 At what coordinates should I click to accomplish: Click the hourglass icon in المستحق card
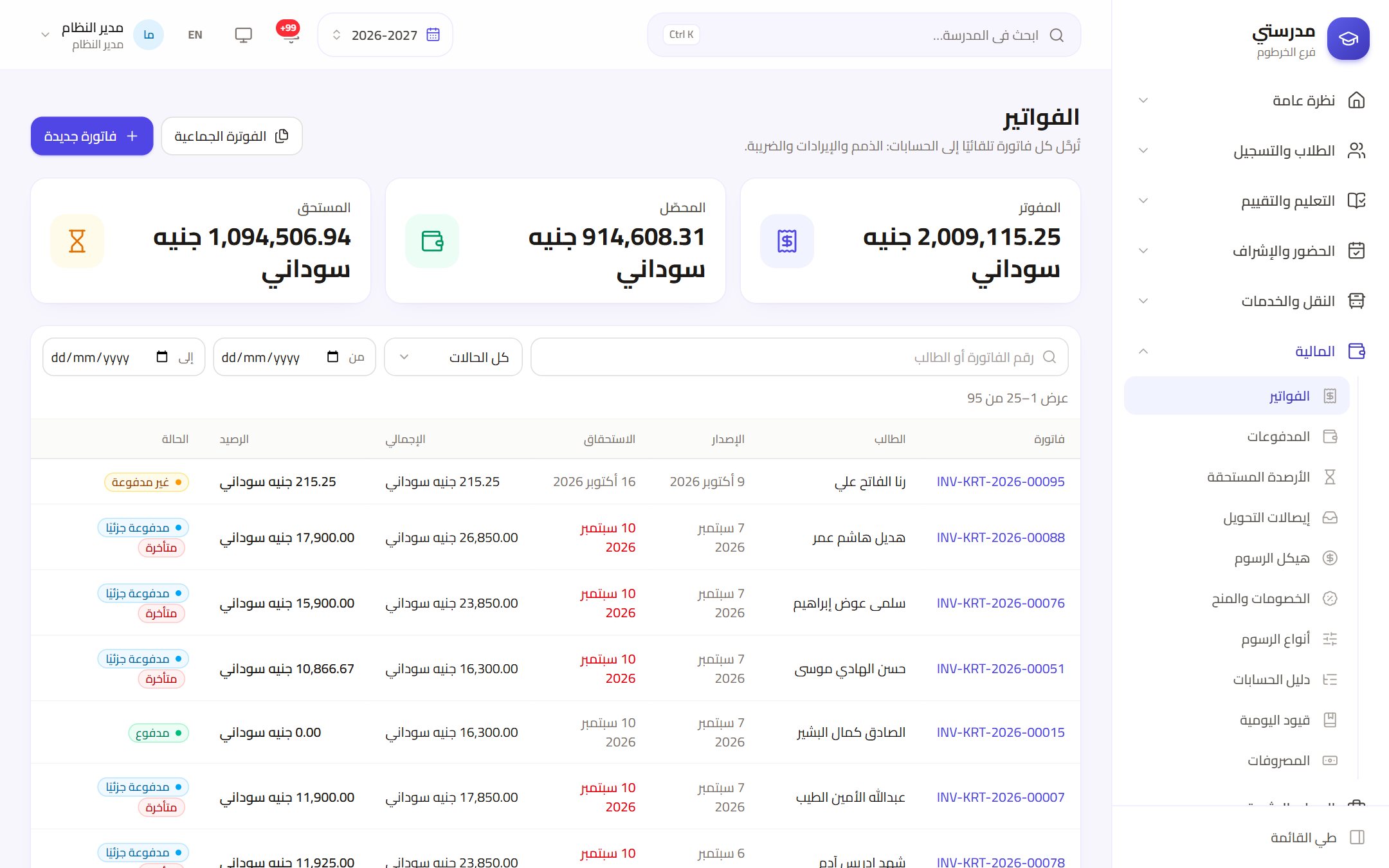coord(77,241)
